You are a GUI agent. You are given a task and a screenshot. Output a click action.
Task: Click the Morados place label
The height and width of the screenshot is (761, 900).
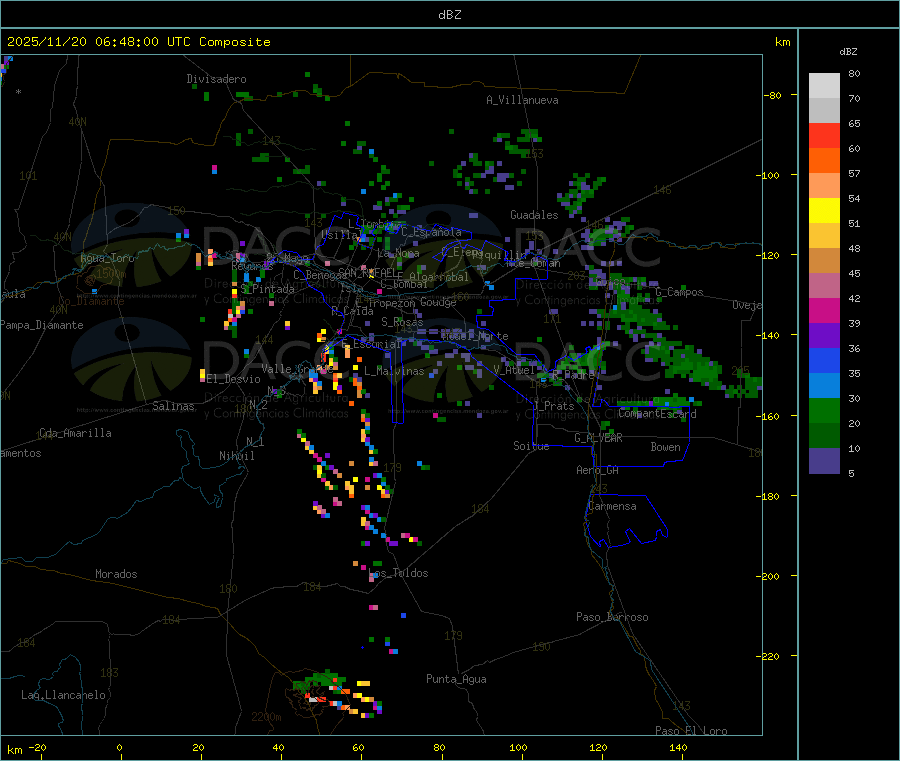pyautogui.click(x=116, y=574)
